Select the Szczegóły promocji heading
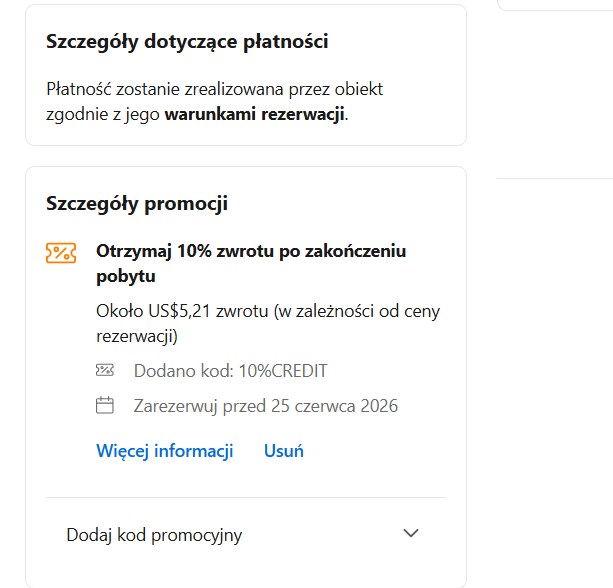Viewport: 613px width, 588px height. [137, 204]
